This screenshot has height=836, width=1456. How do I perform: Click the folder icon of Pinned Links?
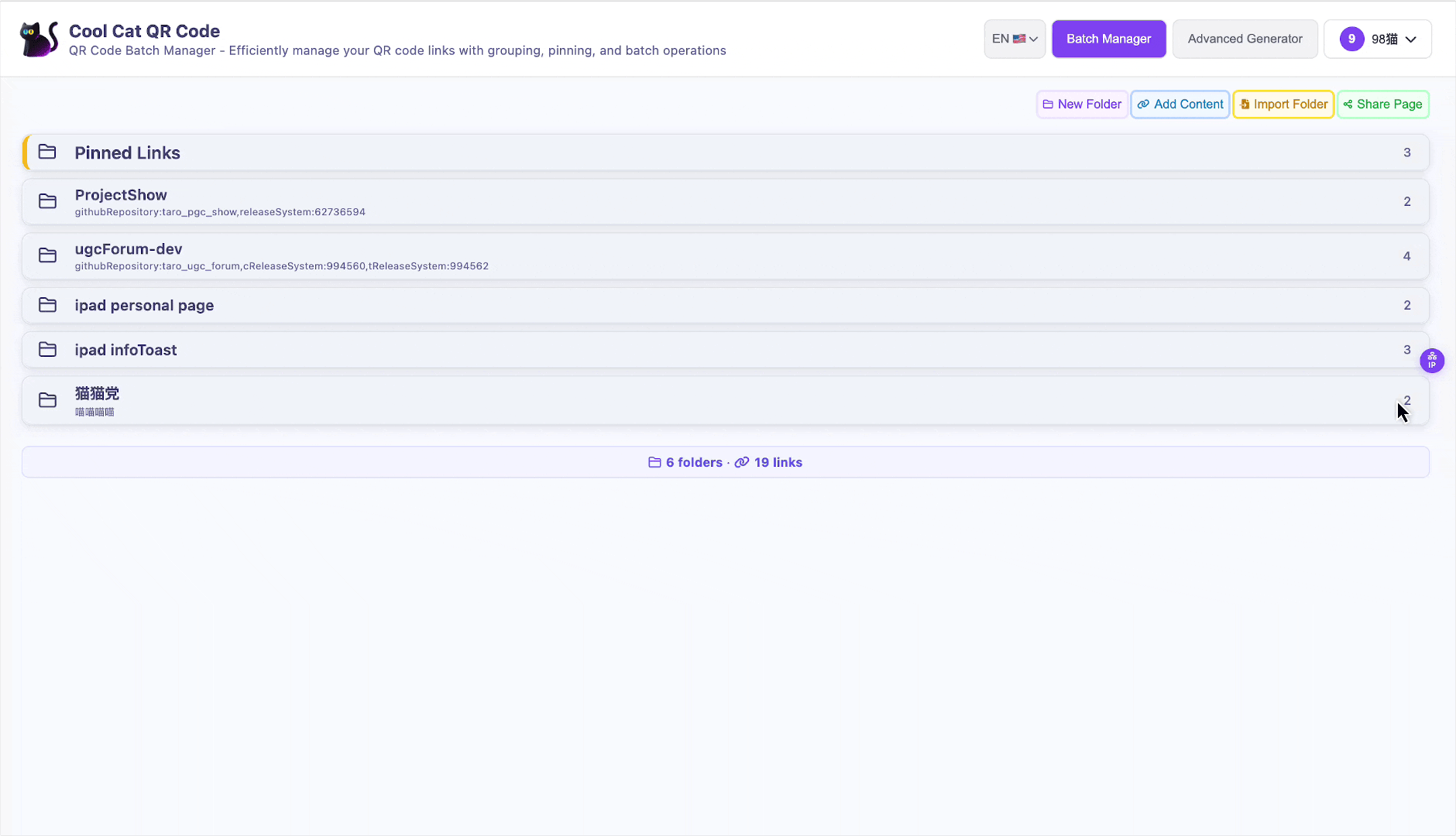tap(47, 152)
